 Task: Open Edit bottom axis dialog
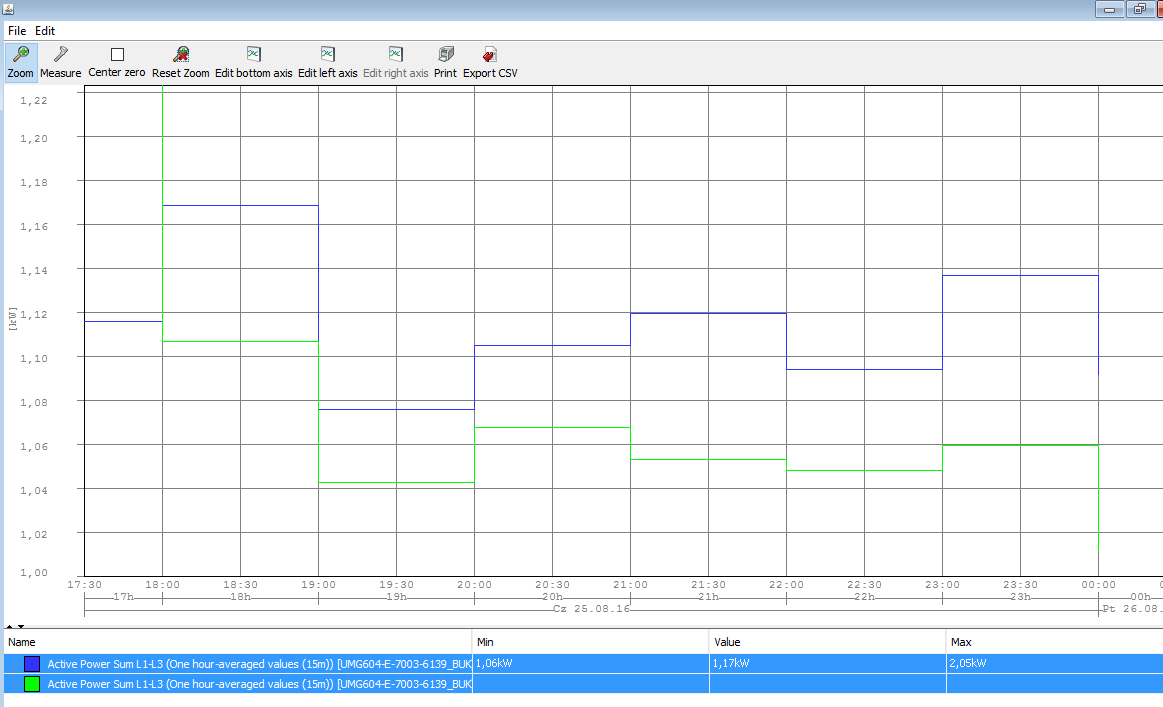click(x=254, y=62)
